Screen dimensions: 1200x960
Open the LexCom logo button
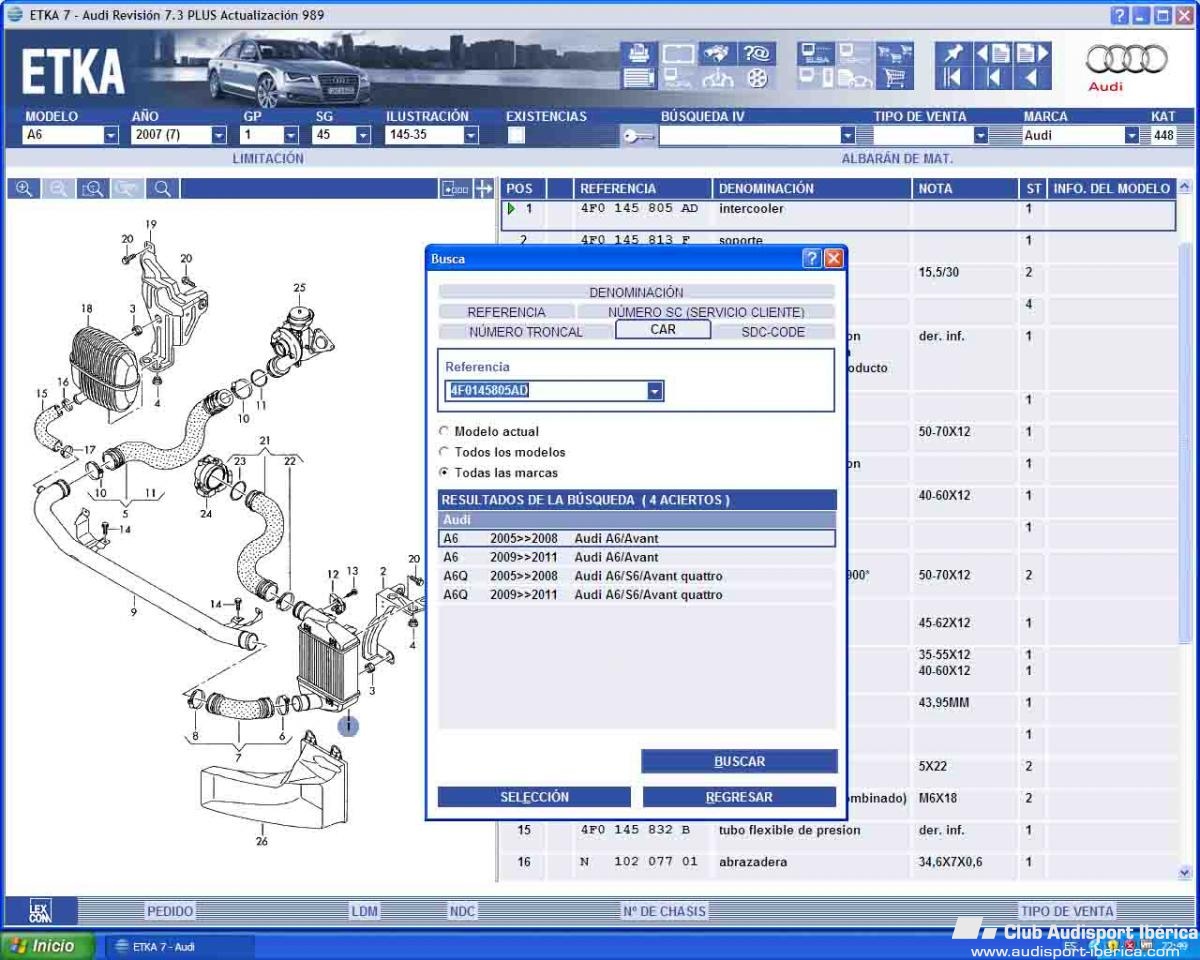point(39,910)
